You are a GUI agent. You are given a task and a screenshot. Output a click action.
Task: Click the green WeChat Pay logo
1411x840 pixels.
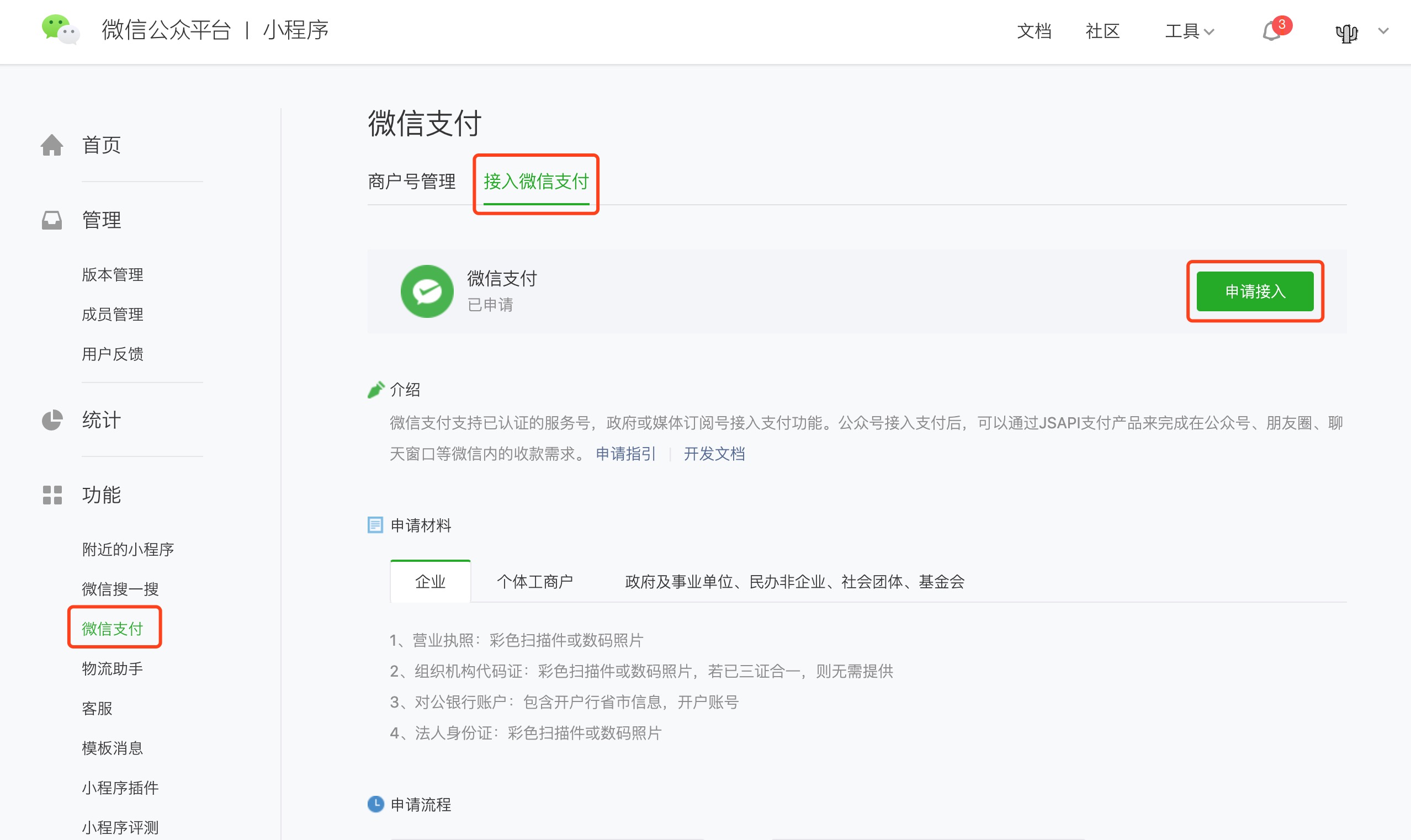(427, 291)
